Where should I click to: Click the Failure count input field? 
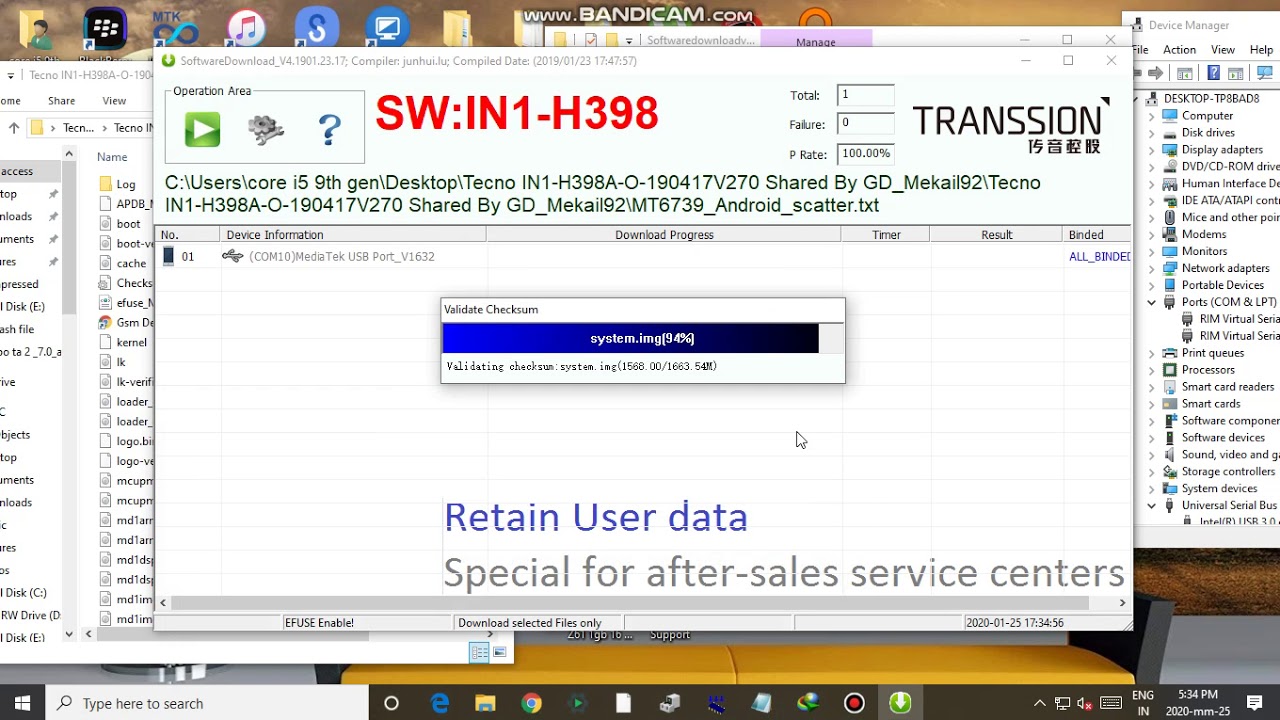click(865, 124)
